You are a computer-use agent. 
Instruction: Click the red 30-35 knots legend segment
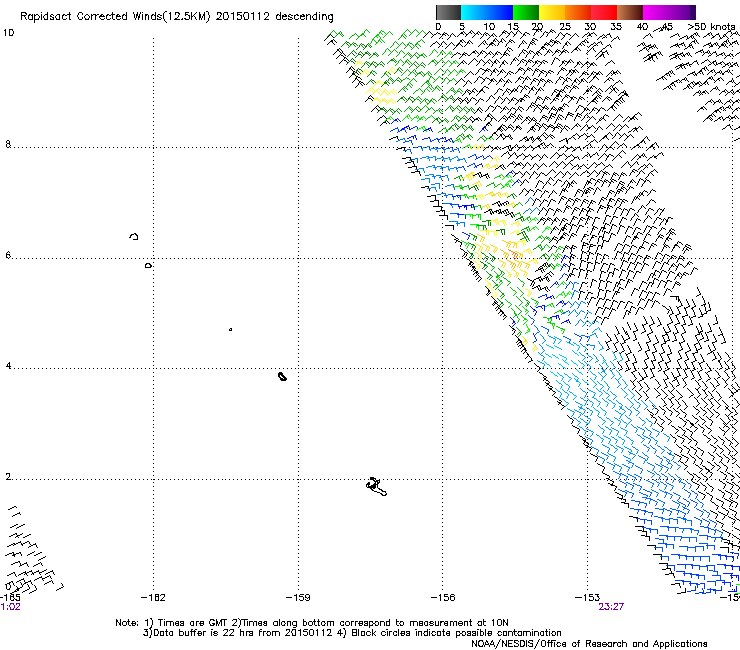point(604,12)
